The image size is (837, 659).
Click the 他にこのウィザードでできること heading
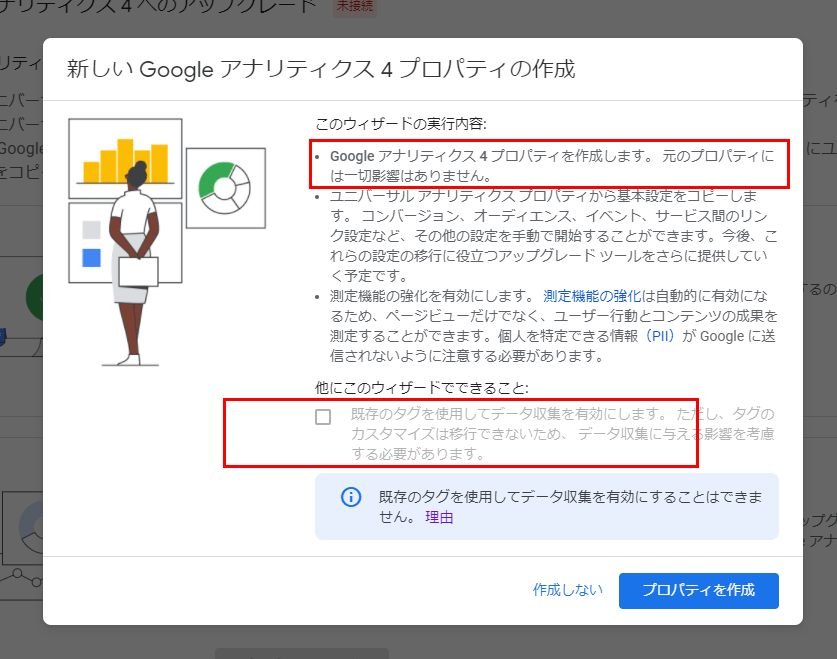[x=421, y=387]
